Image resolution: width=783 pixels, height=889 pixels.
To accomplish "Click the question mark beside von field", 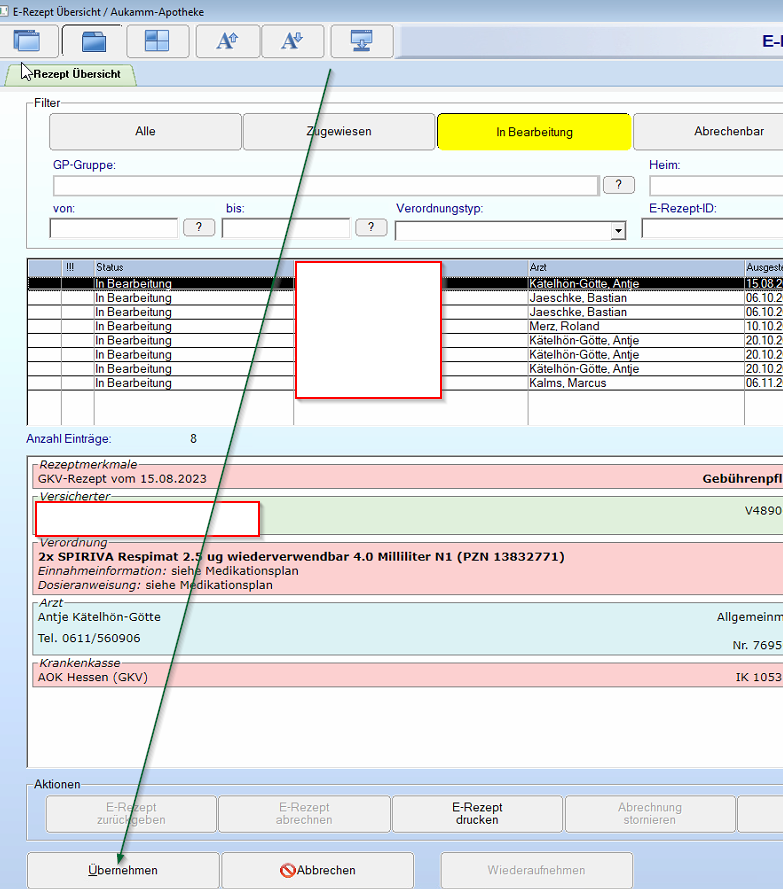I will (x=199, y=227).
